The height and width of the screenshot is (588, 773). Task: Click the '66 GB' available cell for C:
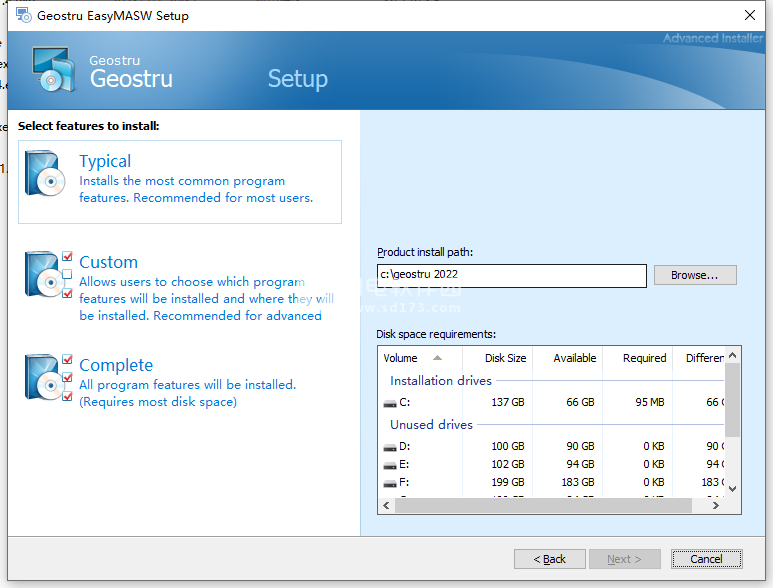580,402
